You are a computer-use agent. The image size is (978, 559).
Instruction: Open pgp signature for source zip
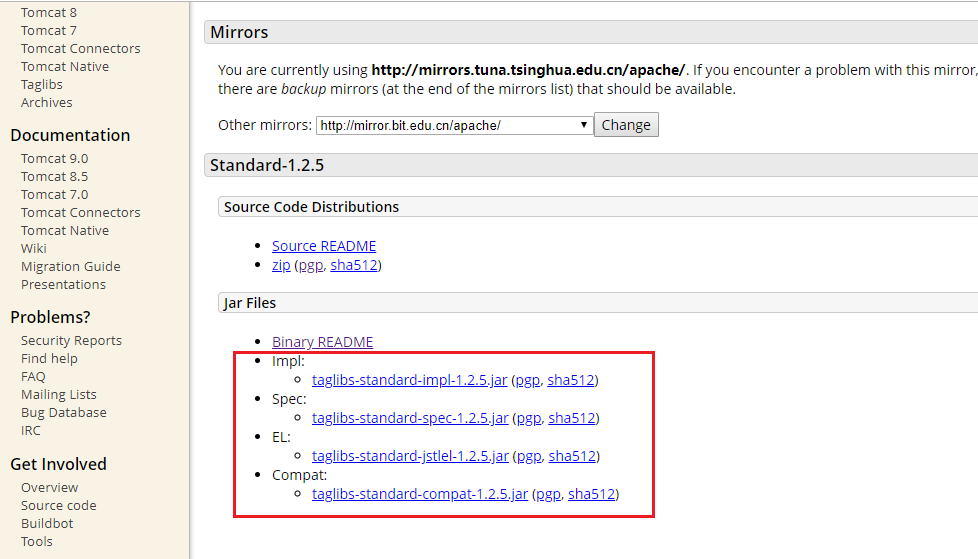pyautogui.click(x=311, y=265)
